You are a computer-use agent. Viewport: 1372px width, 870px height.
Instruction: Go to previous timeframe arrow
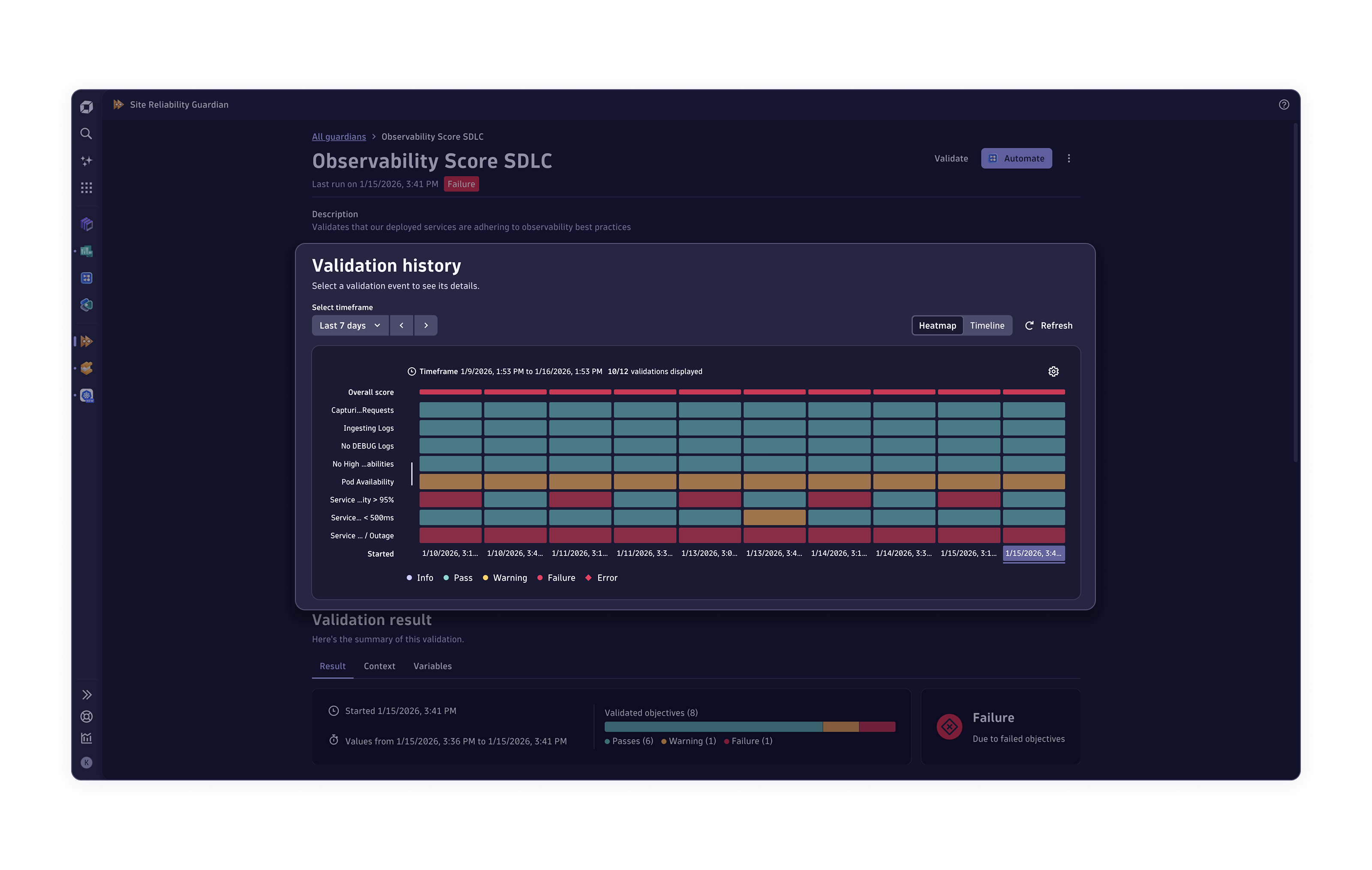pos(402,326)
